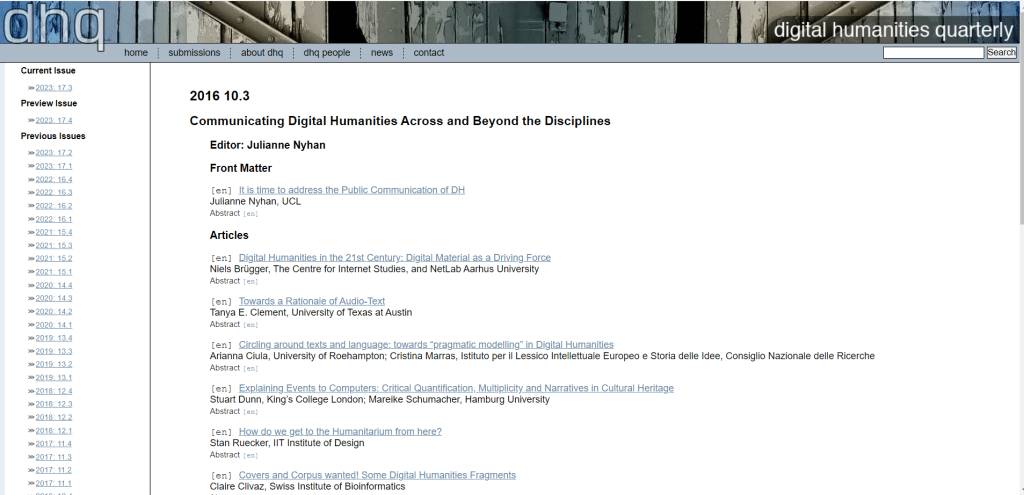1024x495 pixels.
Task: Click the dhq logo in header
Action: 52,25
